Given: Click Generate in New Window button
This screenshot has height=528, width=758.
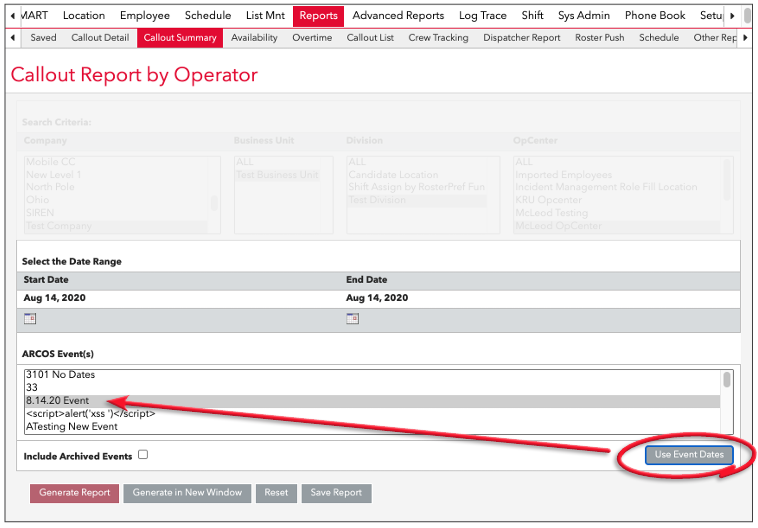Looking at the screenshot, I should click(x=187, y=493).
